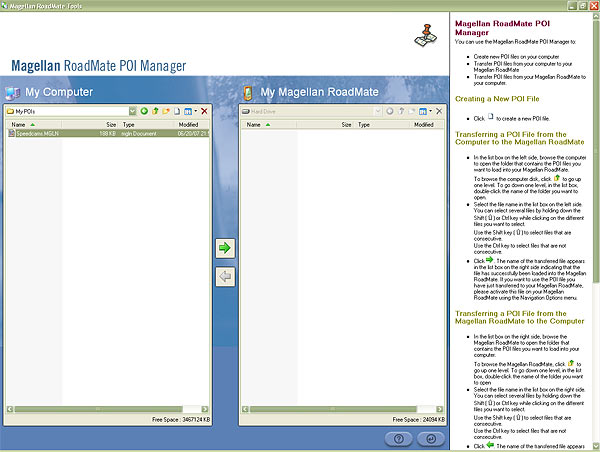Close the Magellan RoadMate Tools window
Viewport: 600px width, 452px height.
coord(593,6)
